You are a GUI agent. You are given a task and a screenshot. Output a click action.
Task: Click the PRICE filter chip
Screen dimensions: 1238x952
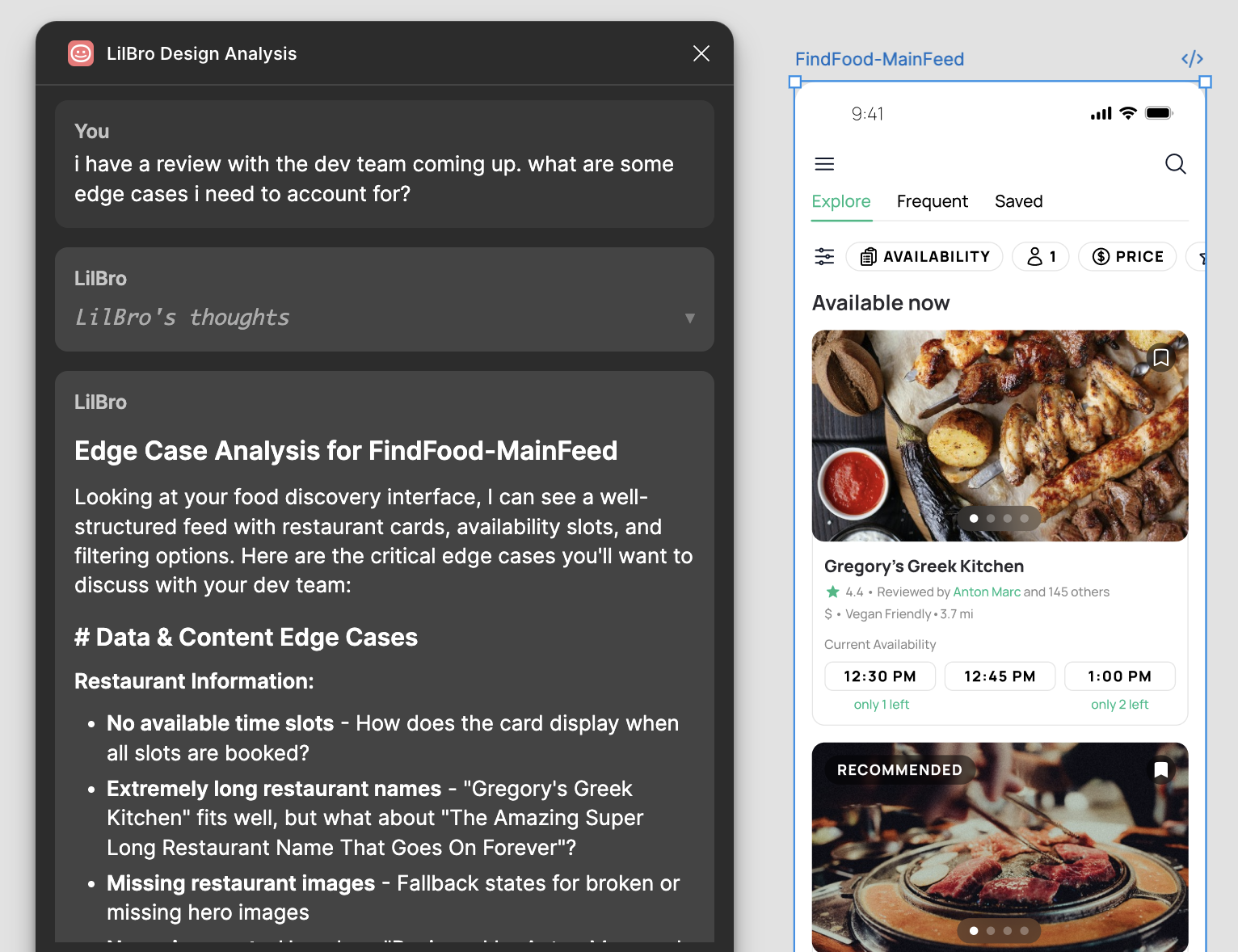coord(1127,256)
